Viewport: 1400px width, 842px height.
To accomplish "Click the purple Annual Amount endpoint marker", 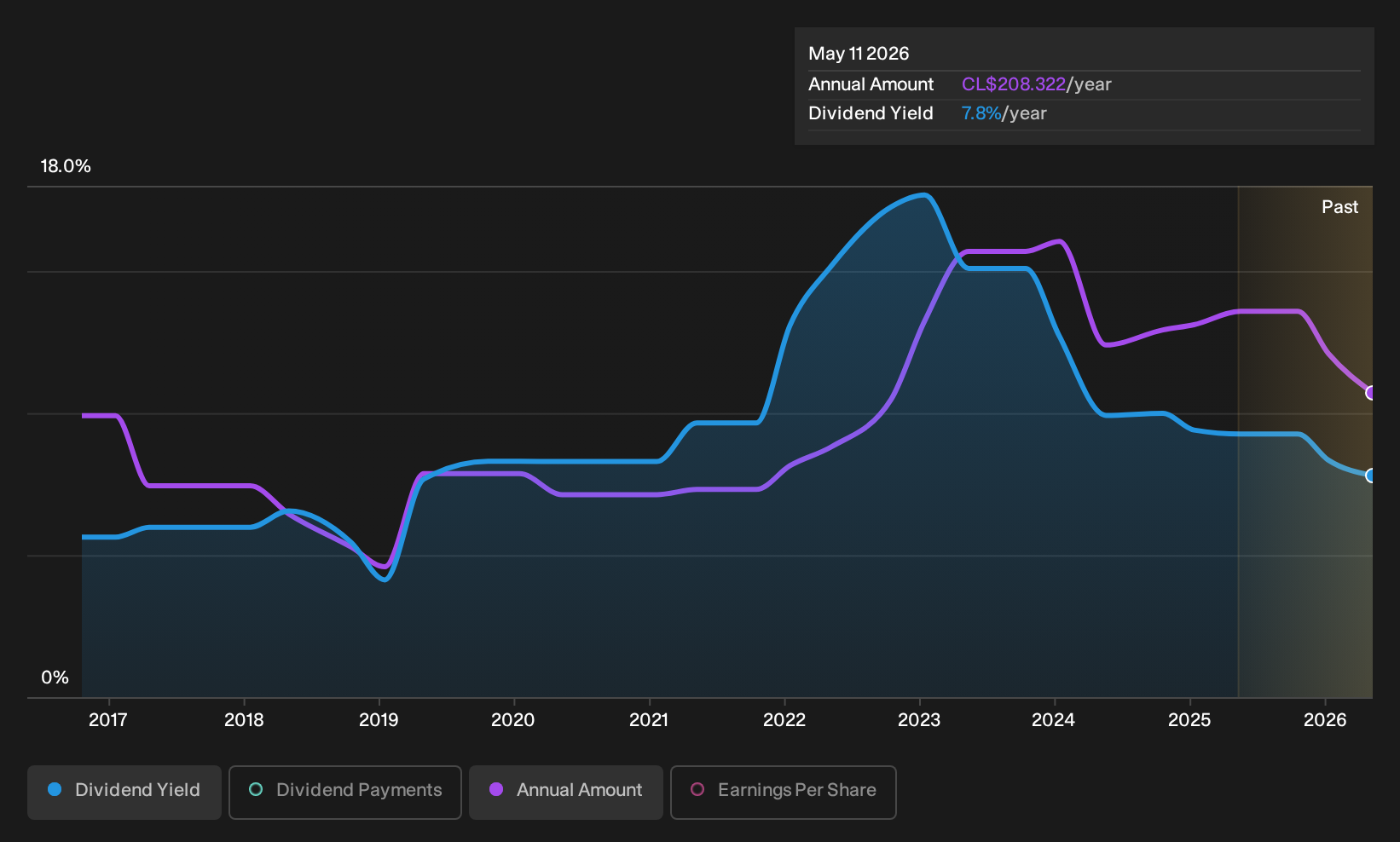I will click(x=1371, y=393).
